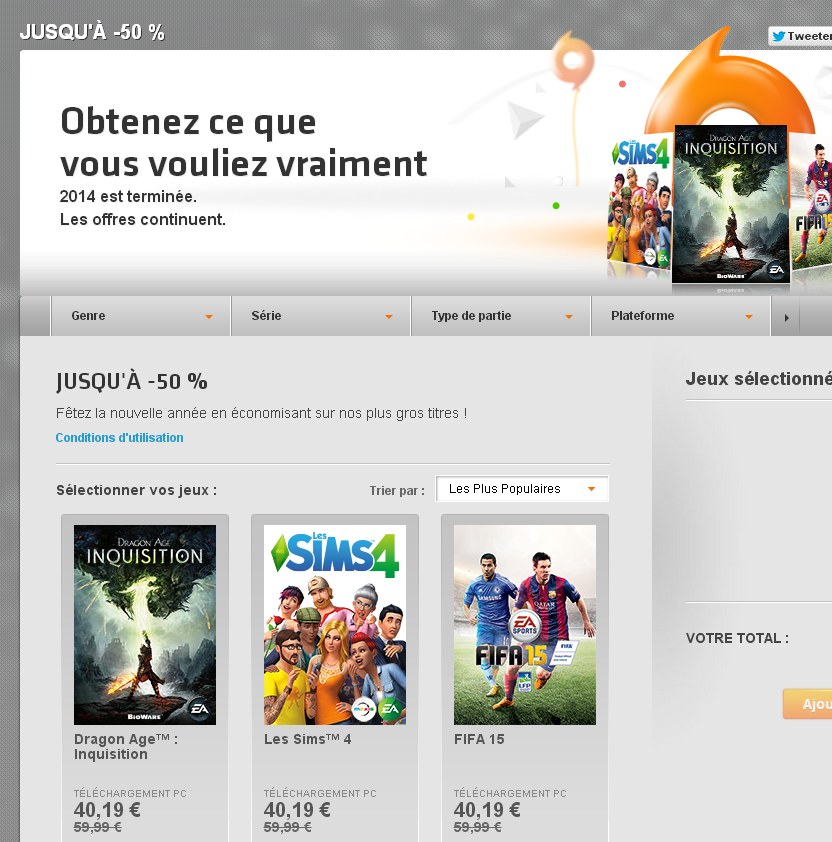832x842 pixels.
Task: Select the Les Sims 4 game cover
Action: click(335, 625)
